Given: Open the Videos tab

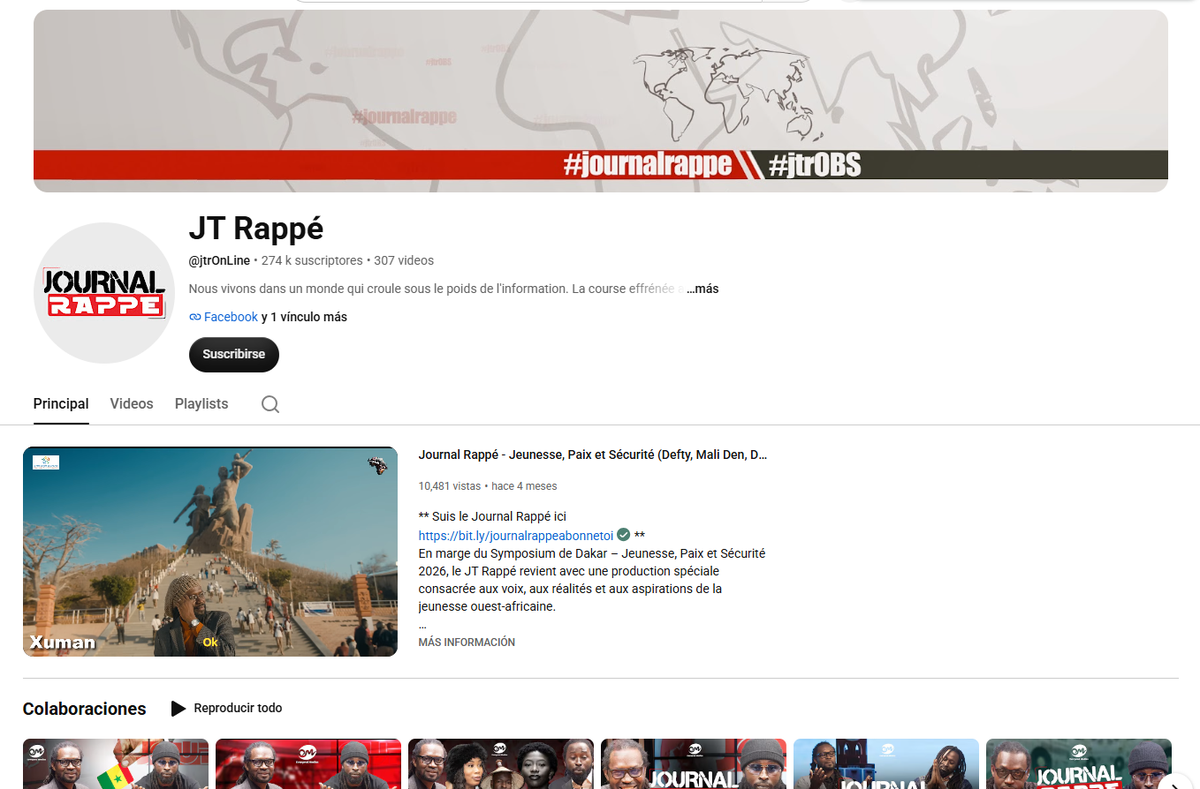Looking at the screenshot, I should click(132, 404).
